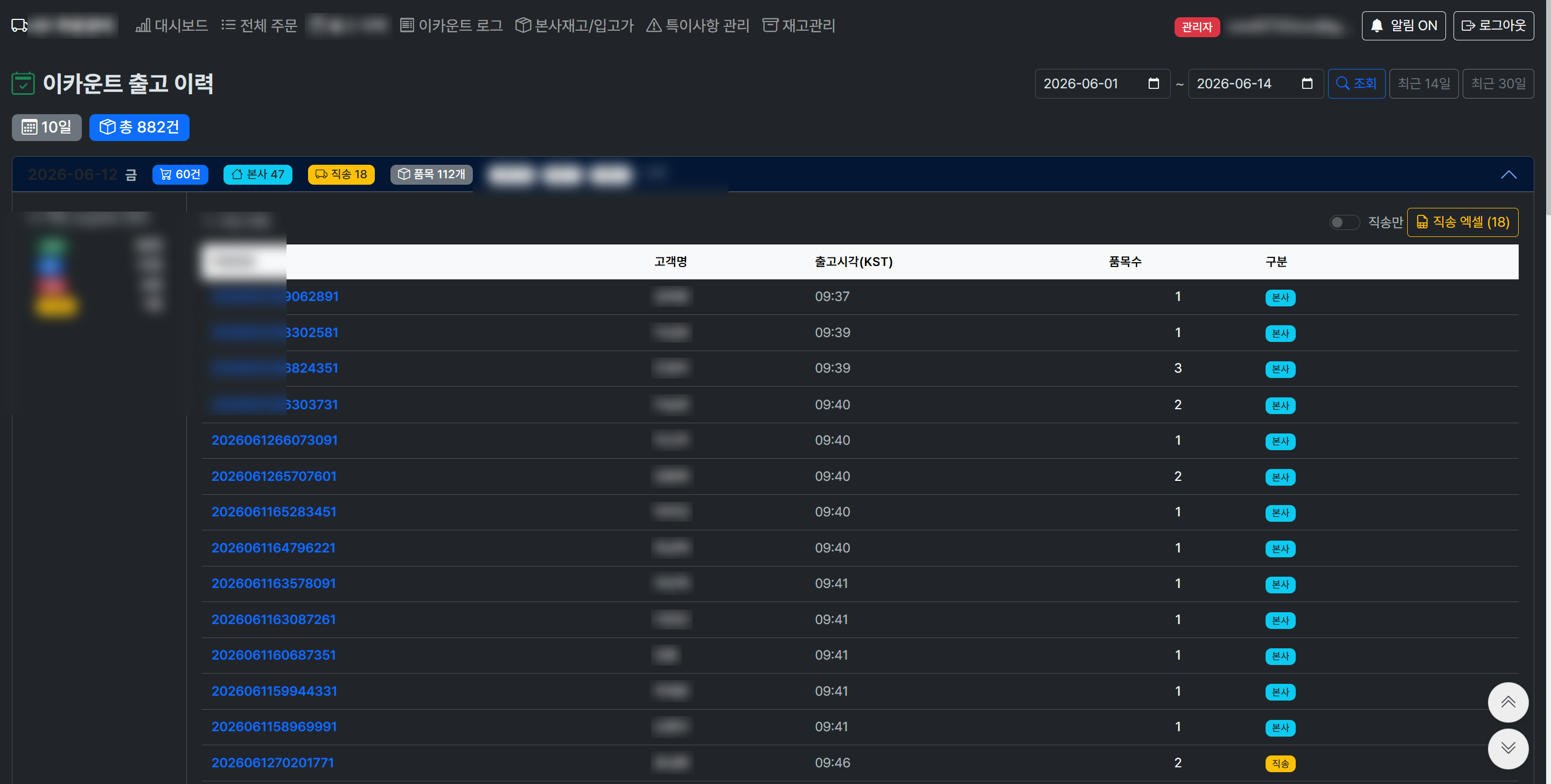Select the 최근 30일 quick range button

(1497, 83)
